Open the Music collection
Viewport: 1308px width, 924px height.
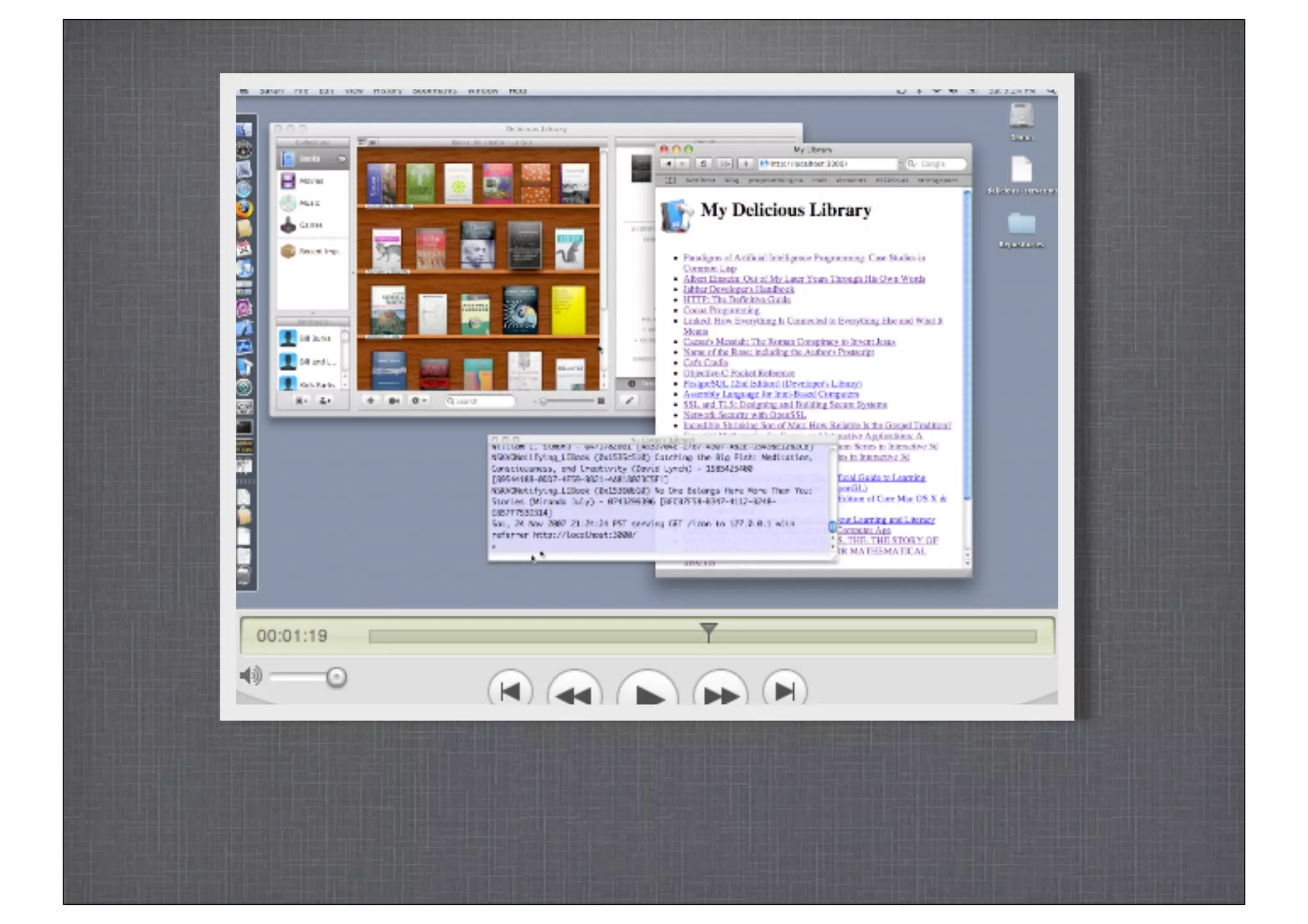point(309,203)
